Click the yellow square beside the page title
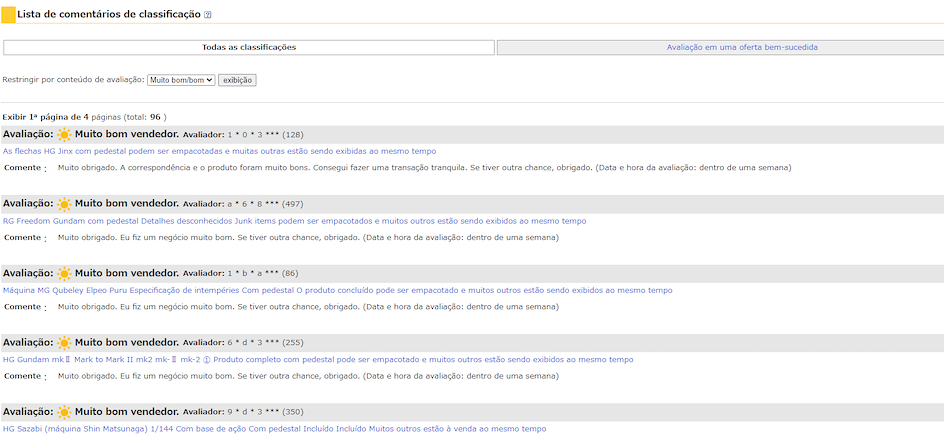 [8, 14]
